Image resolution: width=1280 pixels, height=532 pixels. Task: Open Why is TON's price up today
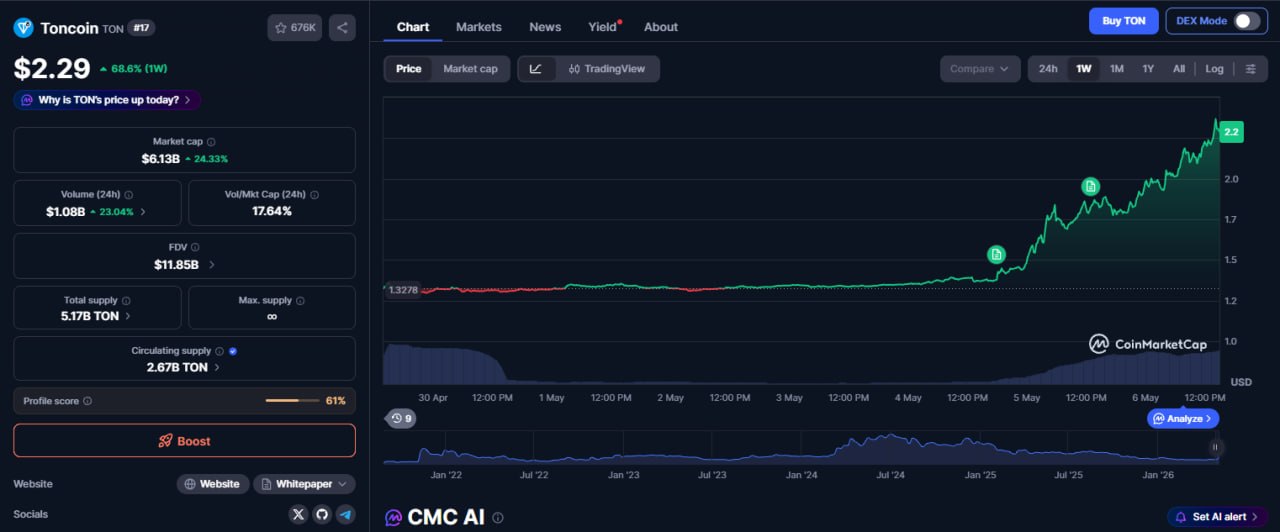[x=107, y=100]
